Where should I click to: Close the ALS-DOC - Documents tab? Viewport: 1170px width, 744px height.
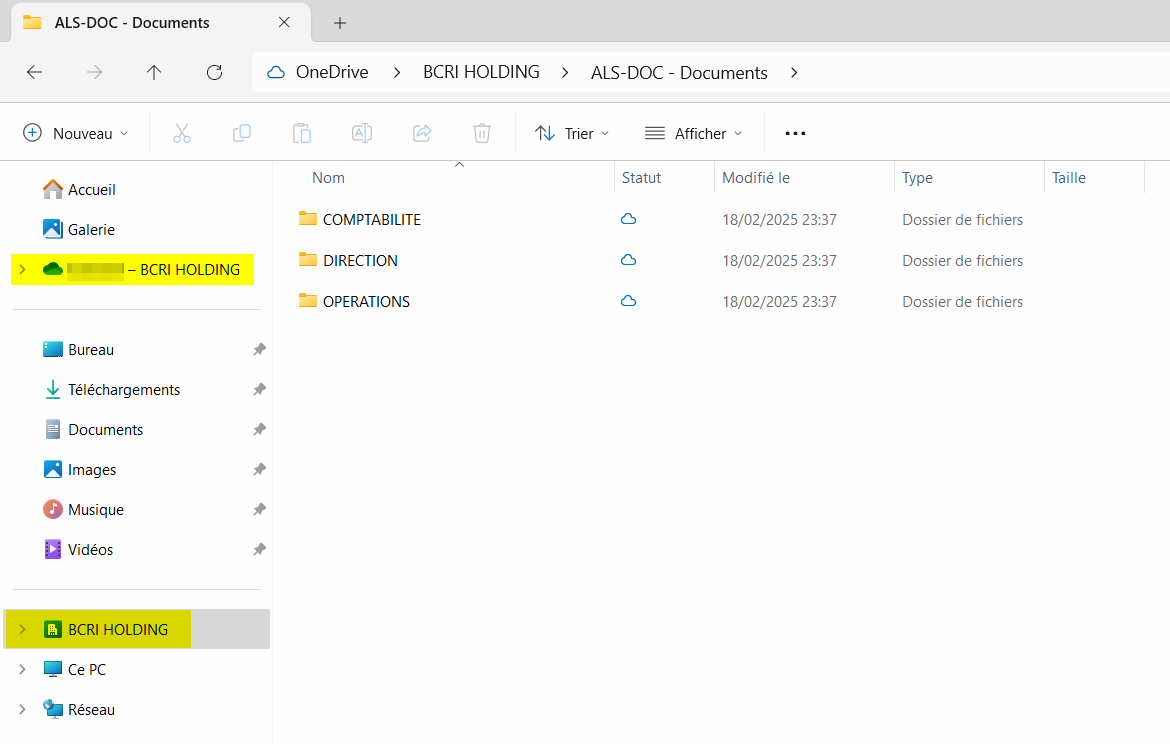[x=284, y=22]
